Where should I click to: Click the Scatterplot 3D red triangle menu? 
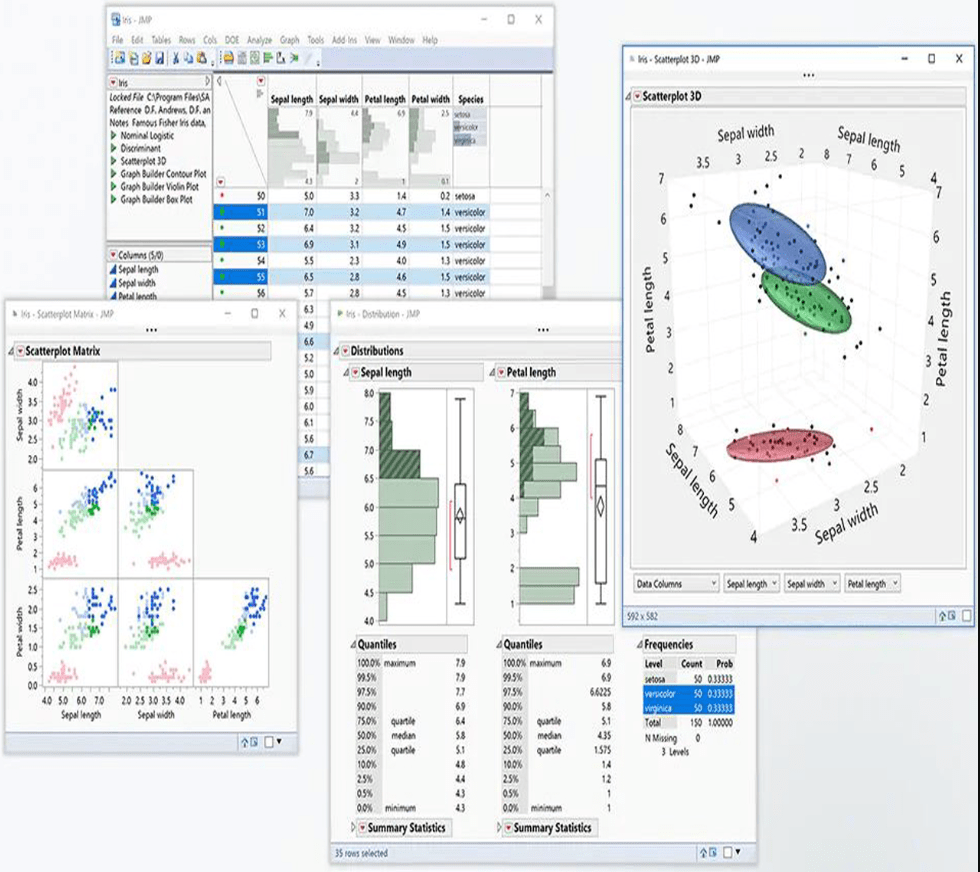(x=637, y=97)
